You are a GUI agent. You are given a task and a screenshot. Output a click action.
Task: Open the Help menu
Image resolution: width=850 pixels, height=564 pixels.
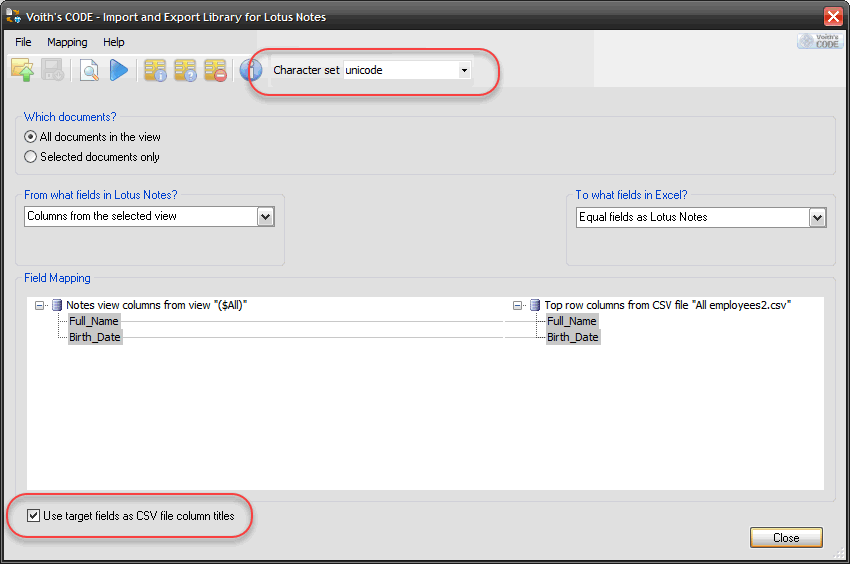[114, 42]
